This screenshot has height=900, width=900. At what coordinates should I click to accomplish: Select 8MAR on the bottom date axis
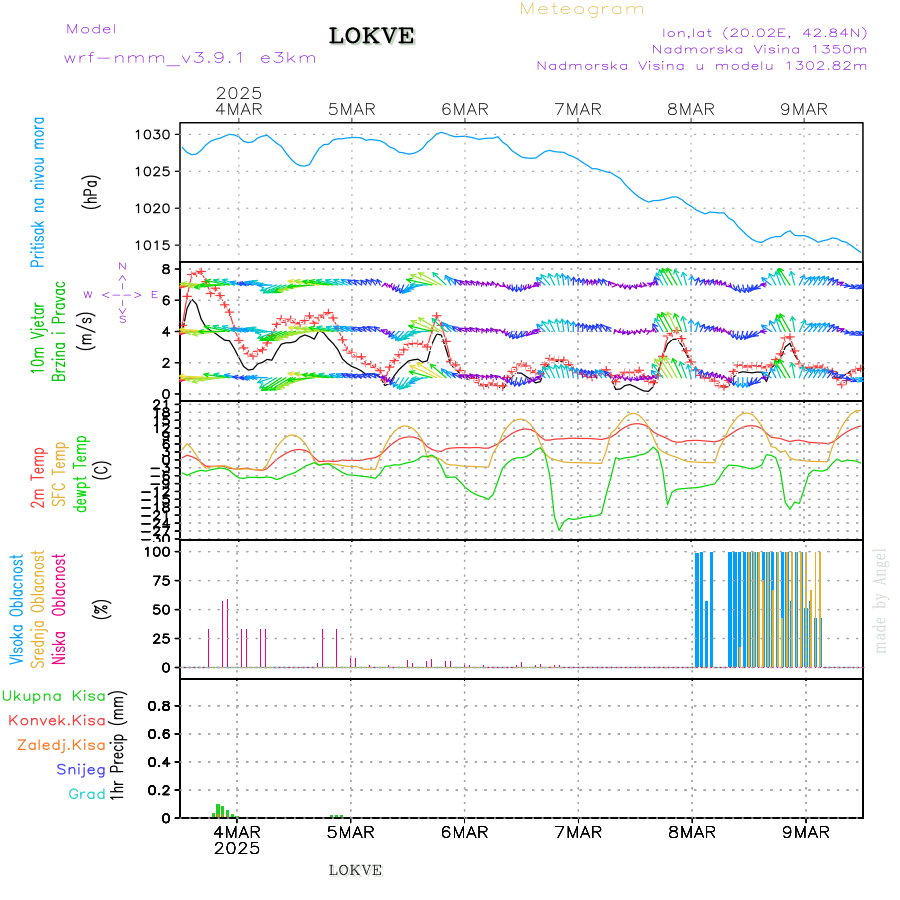691,831
